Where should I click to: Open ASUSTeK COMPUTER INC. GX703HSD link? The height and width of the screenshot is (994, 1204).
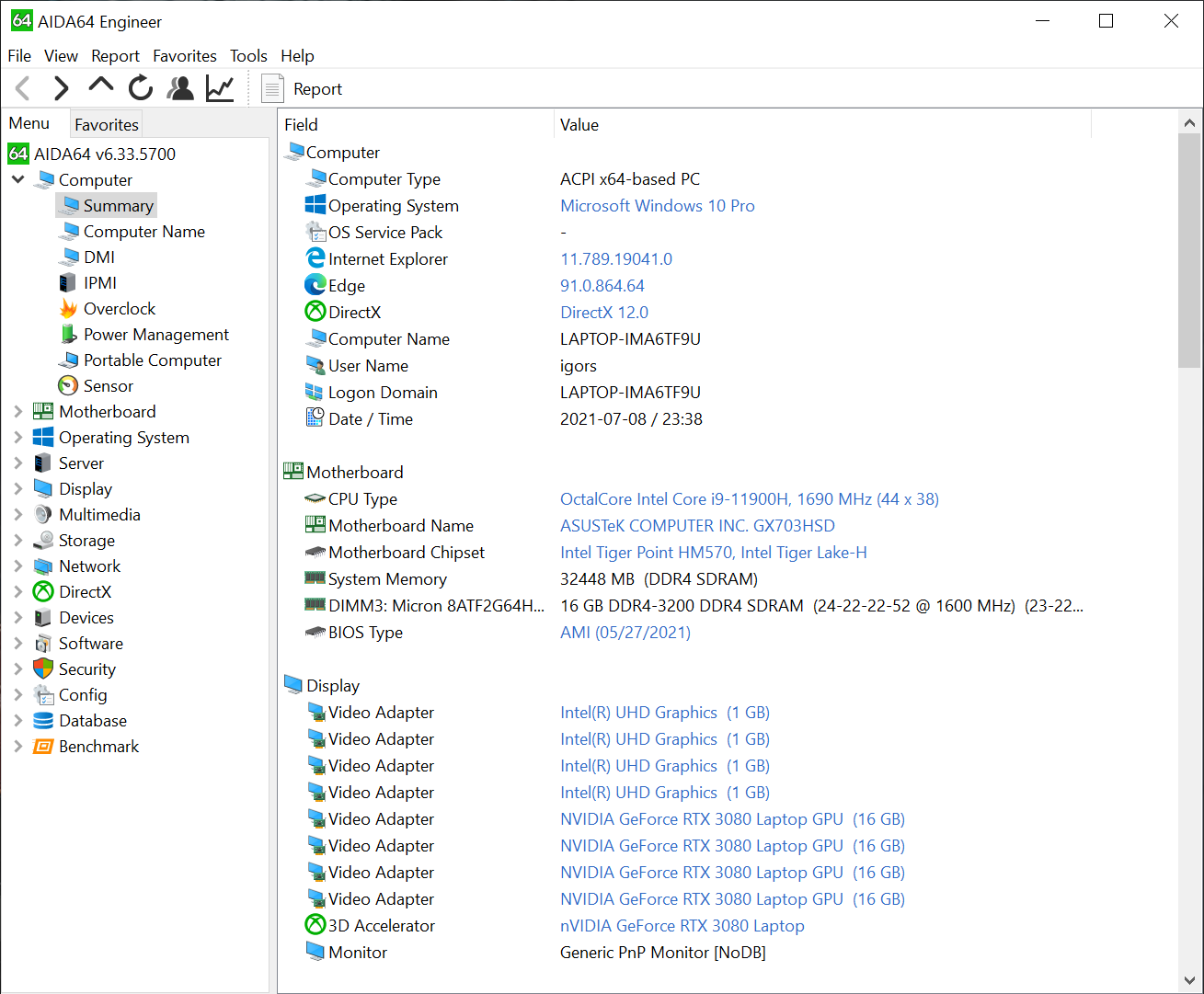(x=698, y=526)
